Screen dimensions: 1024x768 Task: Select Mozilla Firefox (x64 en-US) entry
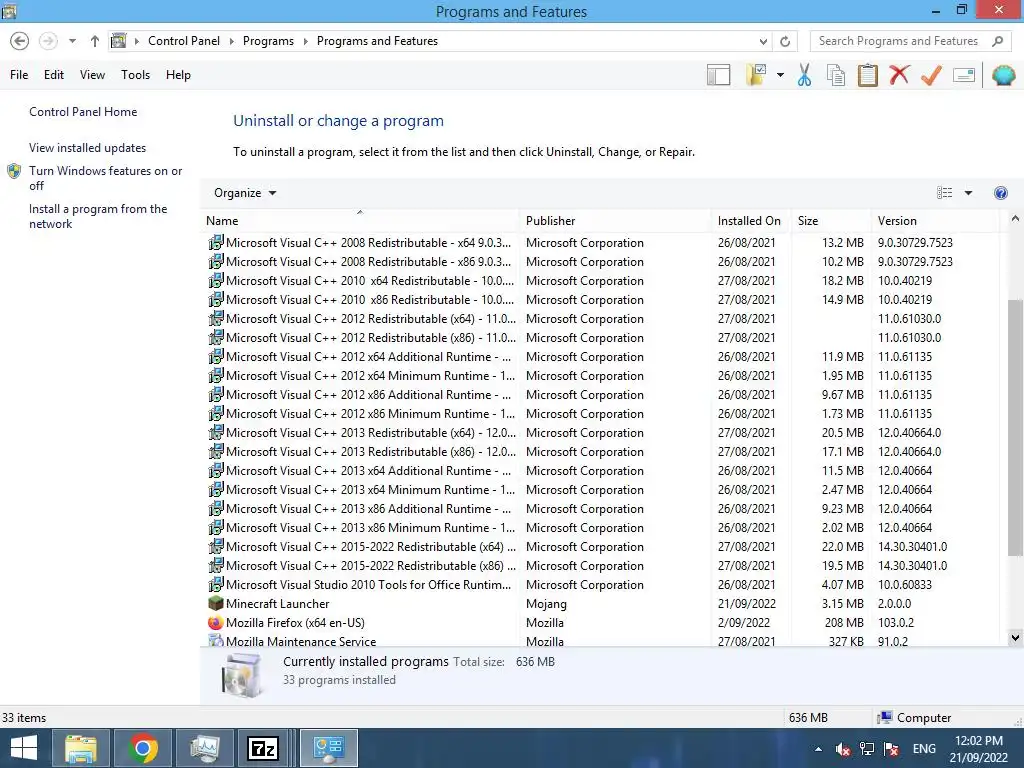(603, 622)
